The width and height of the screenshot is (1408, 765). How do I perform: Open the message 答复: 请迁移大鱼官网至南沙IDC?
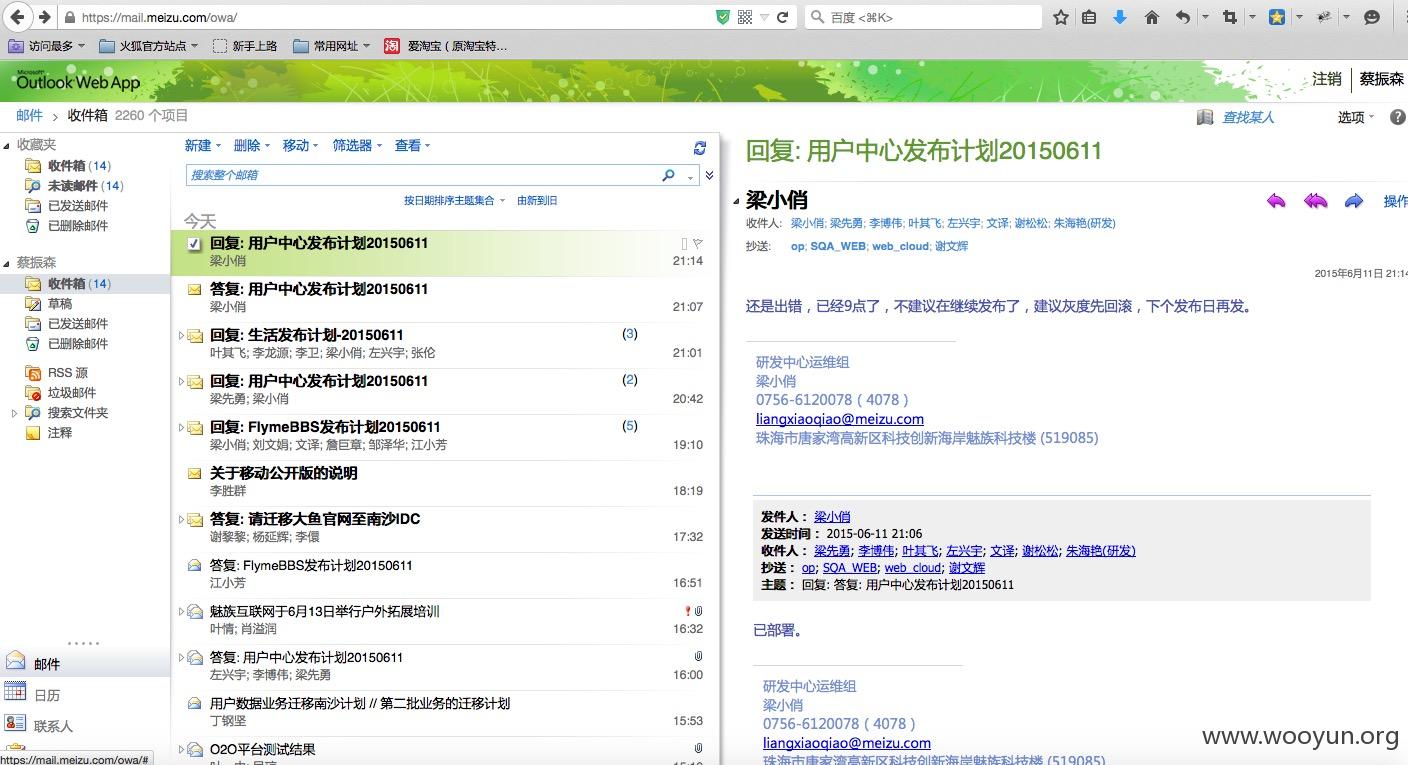tap(445, 528)
